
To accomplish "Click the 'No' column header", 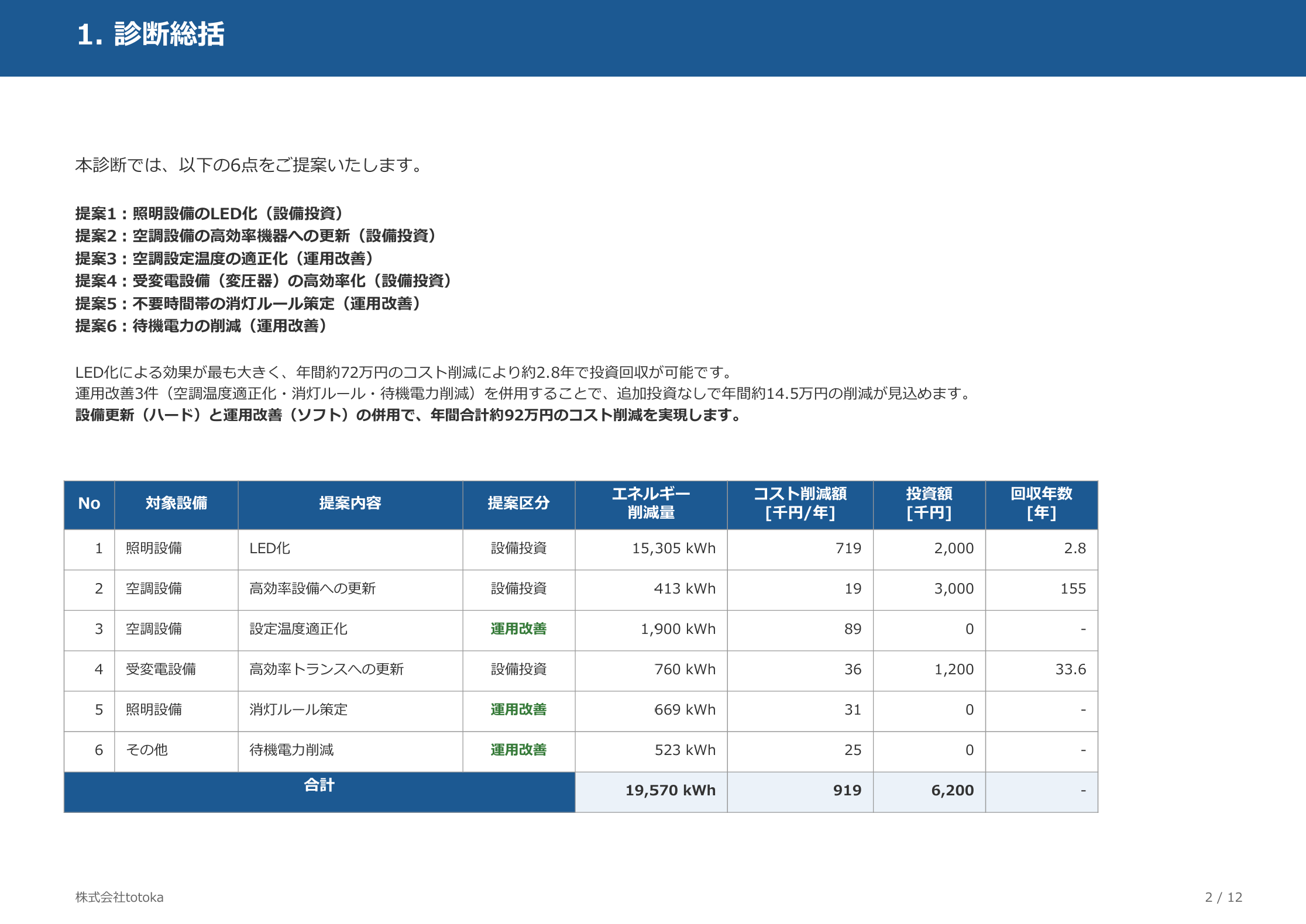I will pos(89,505).
